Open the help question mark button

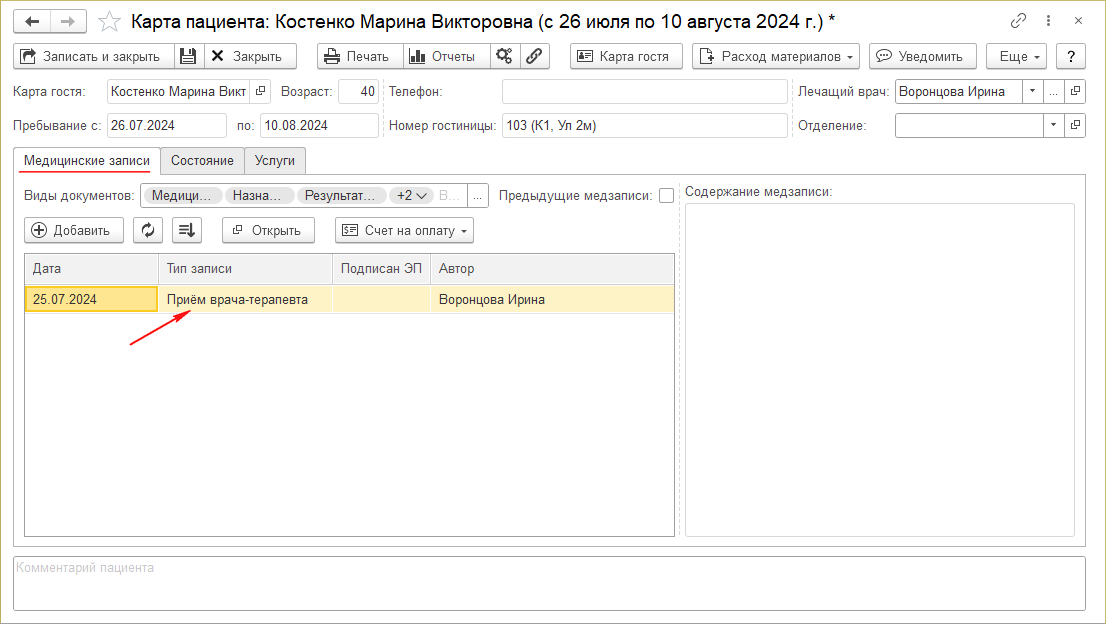click(1071, 56)
